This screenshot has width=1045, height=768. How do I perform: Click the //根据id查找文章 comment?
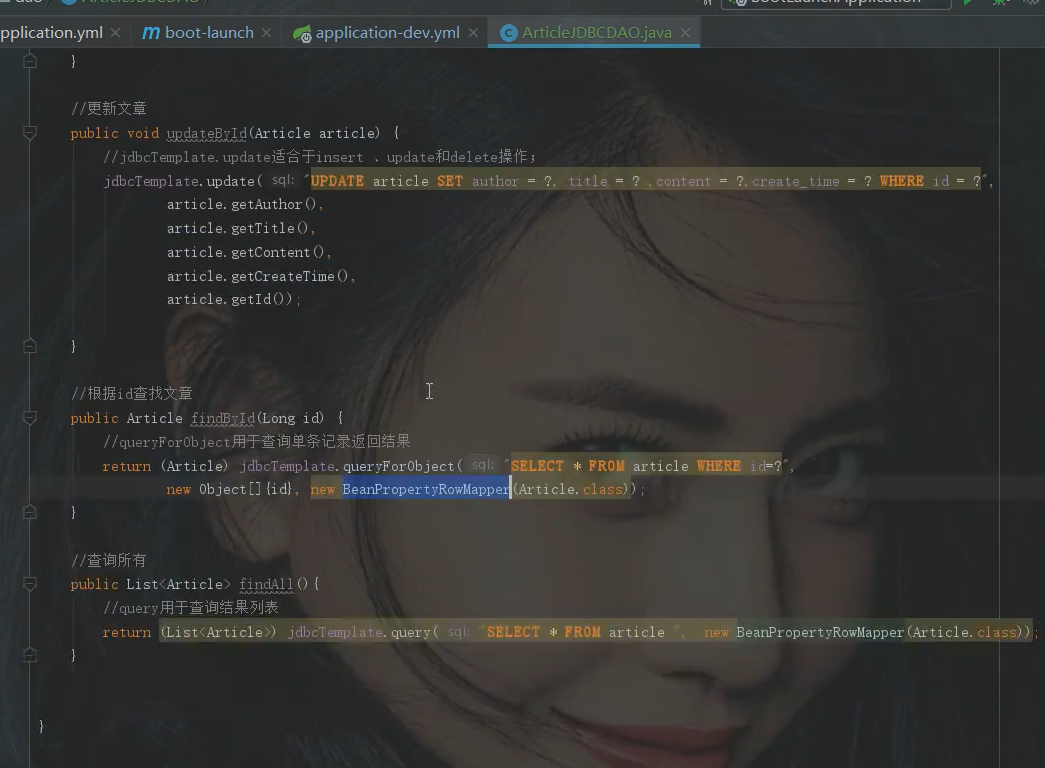(132, 393)
